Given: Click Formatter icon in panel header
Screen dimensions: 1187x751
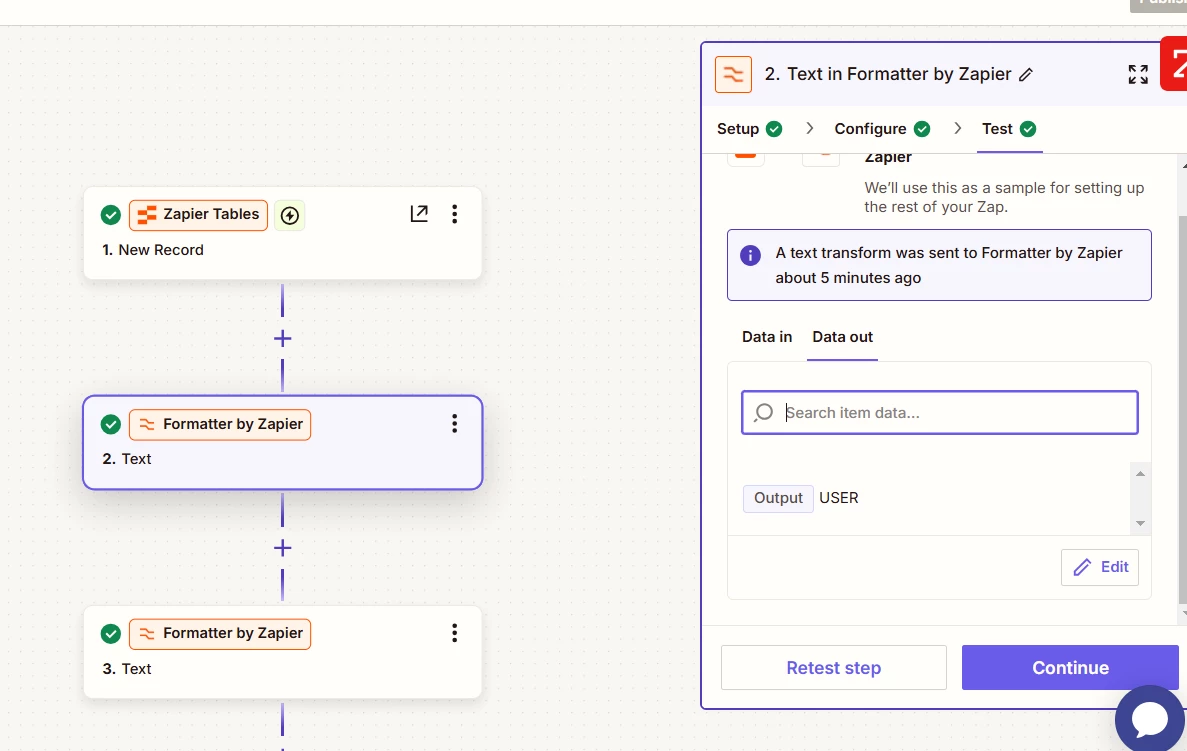Looking at the screenshot, I should 734,74.
